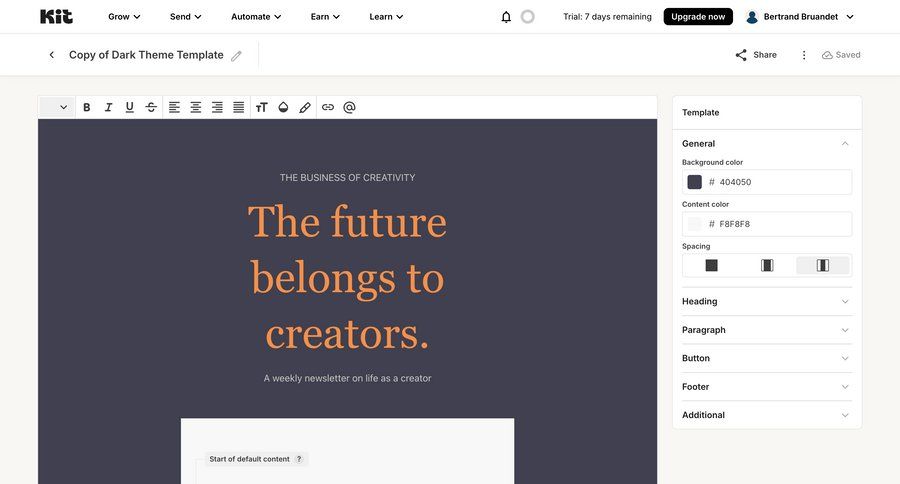900x484 pixels.
Task: Expand the Additional section
Action: tap(767, 415)
